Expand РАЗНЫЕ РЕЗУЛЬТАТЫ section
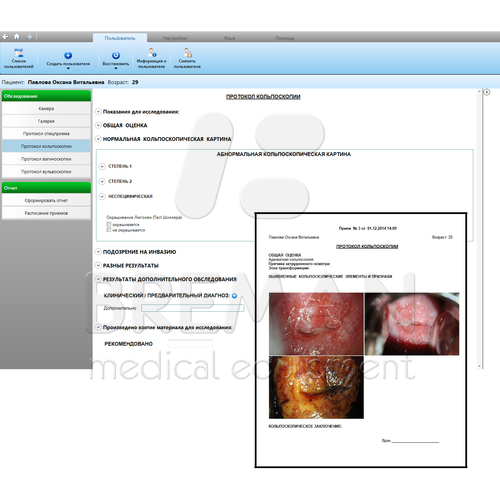 click(98, 265)
